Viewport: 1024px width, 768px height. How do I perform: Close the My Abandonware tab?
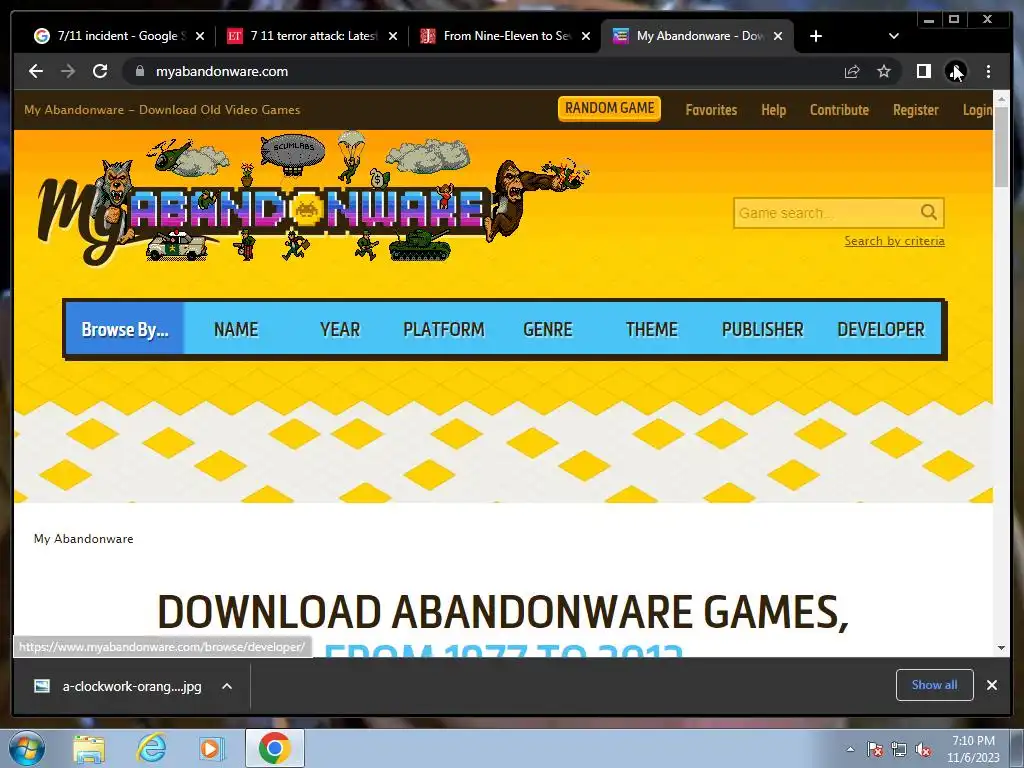pyautogui.click(x=778, y=36)
